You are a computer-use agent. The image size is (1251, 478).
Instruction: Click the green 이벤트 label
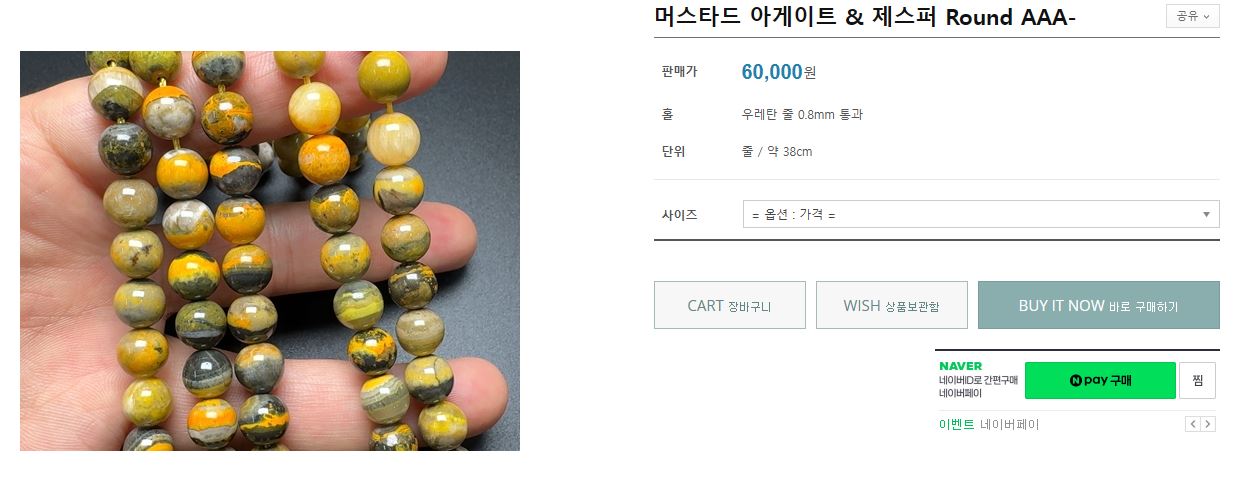click(x=956, y=424)
